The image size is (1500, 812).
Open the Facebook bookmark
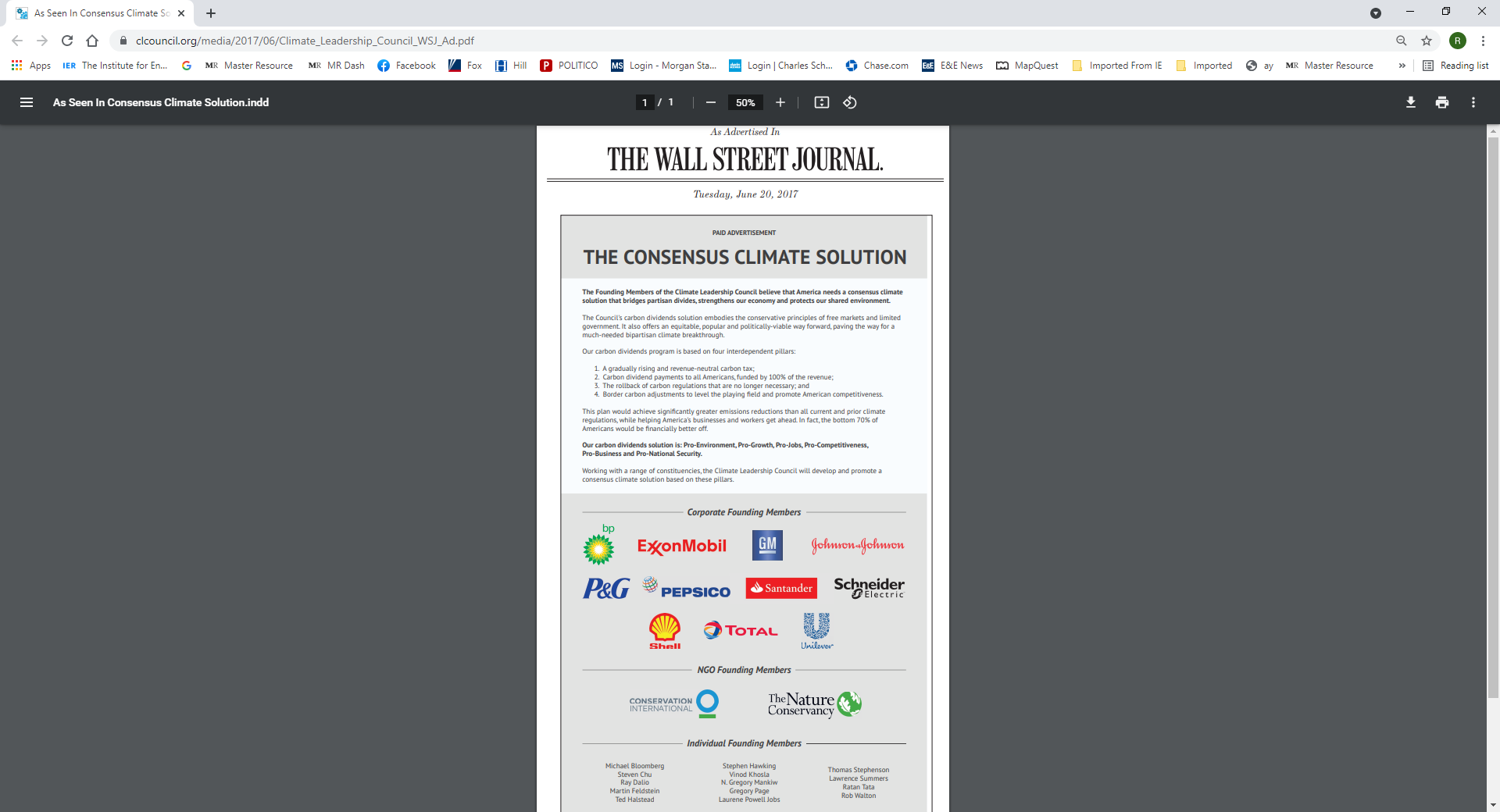point(406,66)
